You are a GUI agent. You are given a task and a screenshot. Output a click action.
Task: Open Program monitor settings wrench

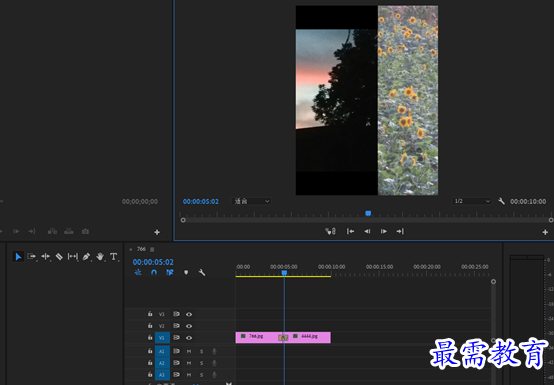501,201
